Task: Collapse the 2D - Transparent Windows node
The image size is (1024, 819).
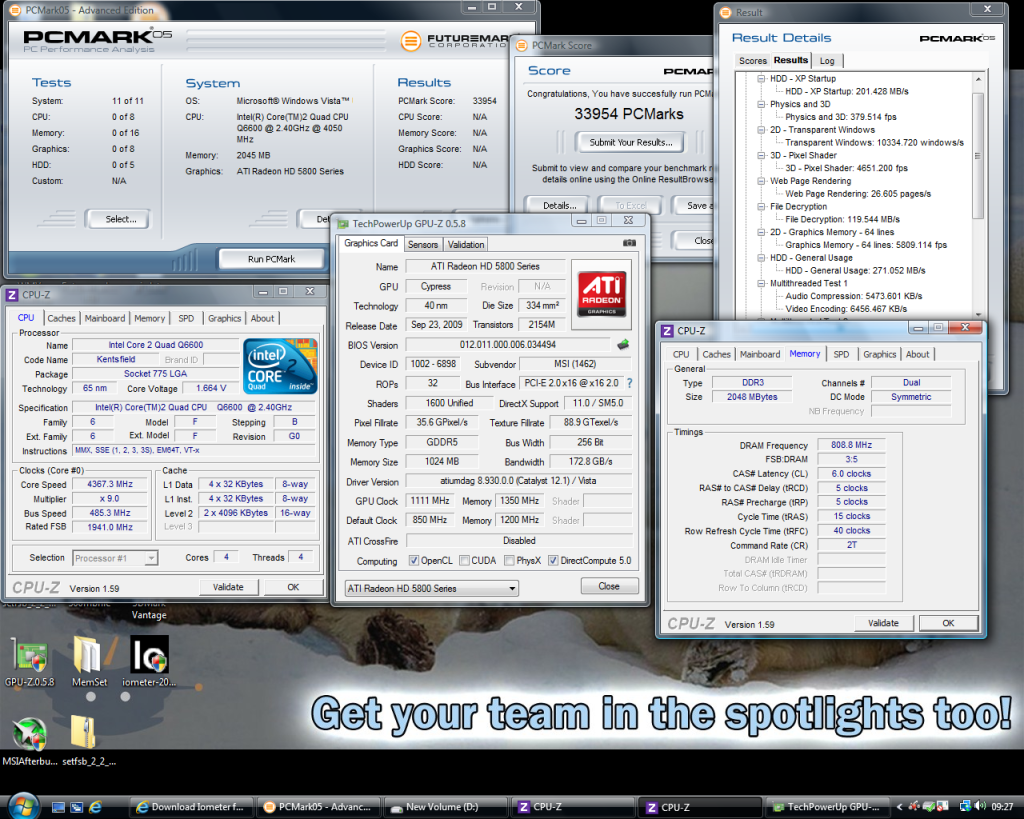Action: (761, 129)
